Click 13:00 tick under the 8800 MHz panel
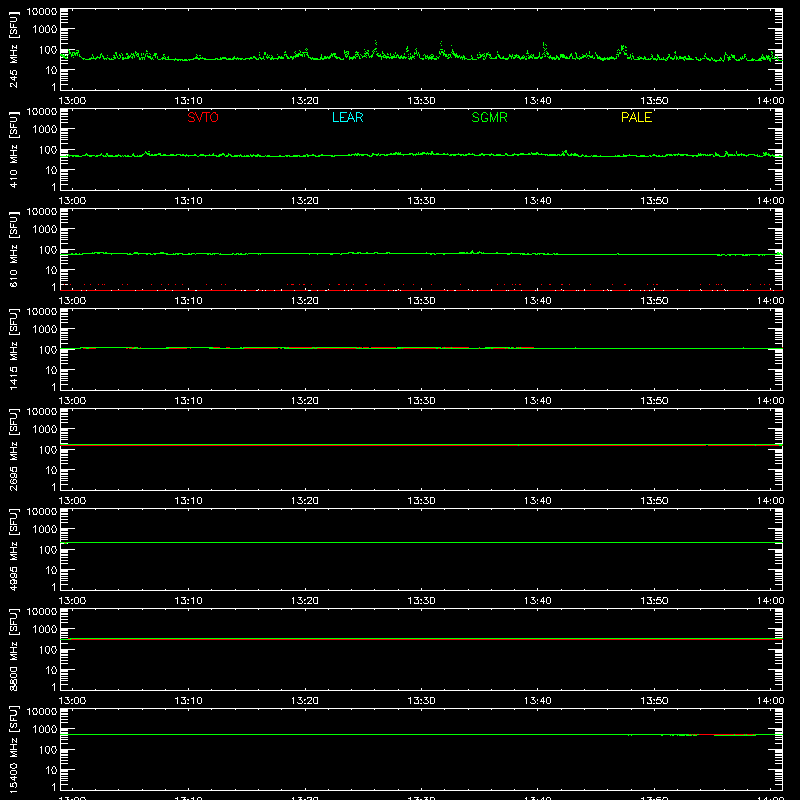The height and width of the screenshot is (800, 800). pyautogui.click(x=72, y=701)
